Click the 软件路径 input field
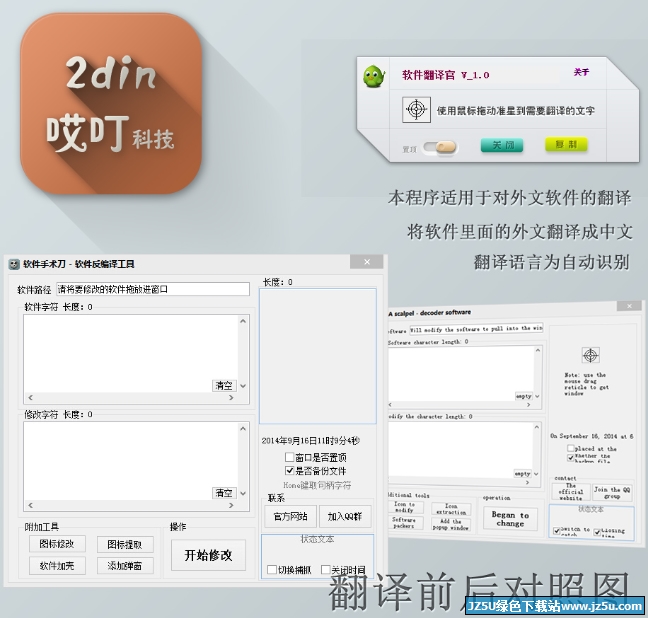 pos(153,289)
